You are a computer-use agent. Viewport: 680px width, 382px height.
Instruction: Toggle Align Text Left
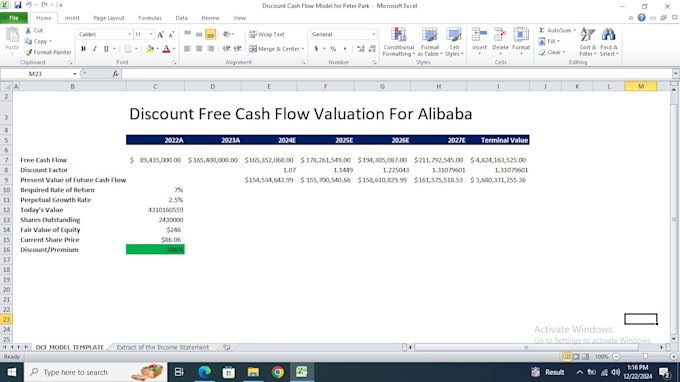coord(187,49)
